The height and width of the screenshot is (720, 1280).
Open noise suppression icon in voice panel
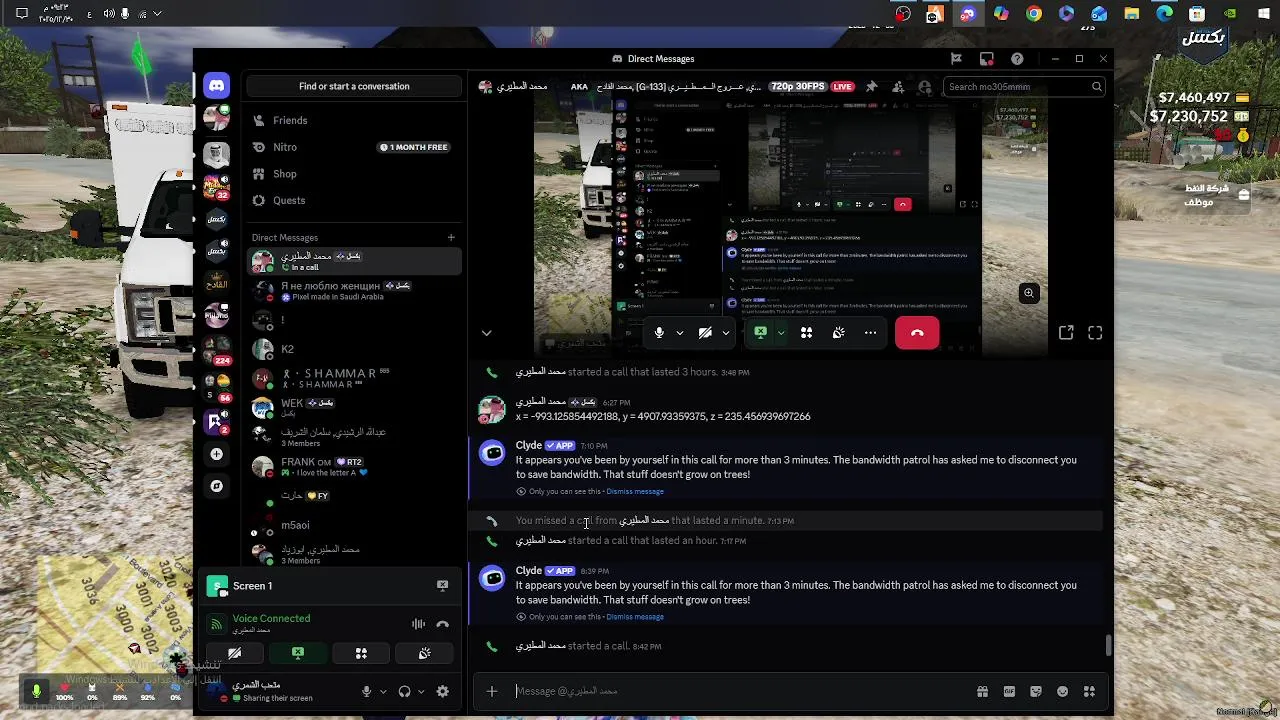coord(418,624)
